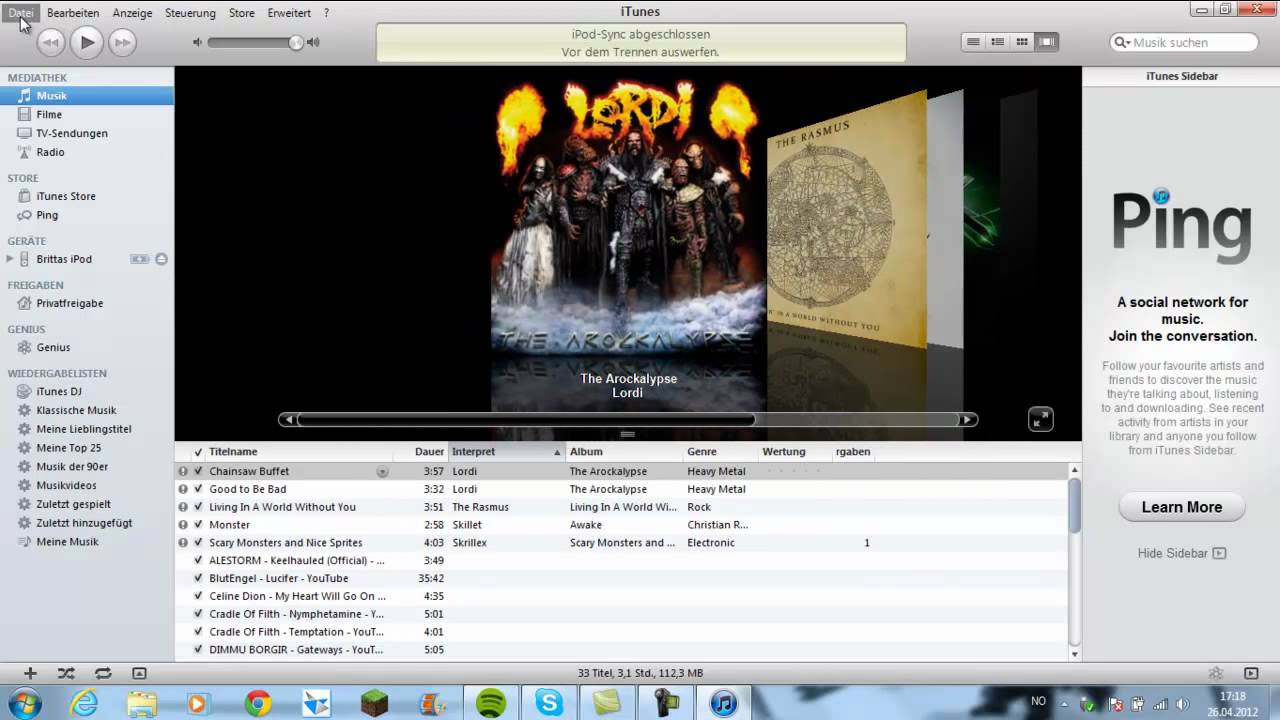
Task: Open iTunes Store in sidebar
Action: [66, 196]
